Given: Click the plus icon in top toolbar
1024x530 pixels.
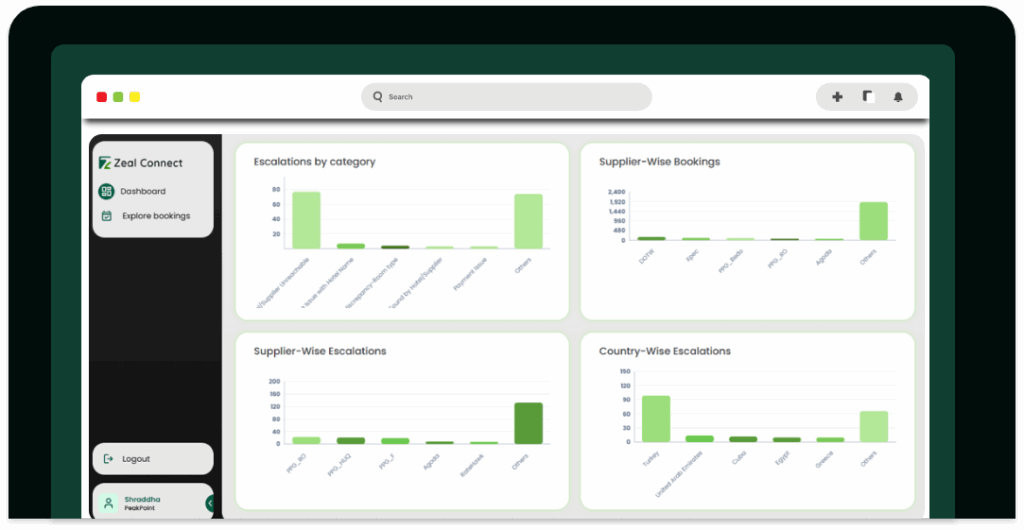Looking at the screenshot, I should 837,97.
